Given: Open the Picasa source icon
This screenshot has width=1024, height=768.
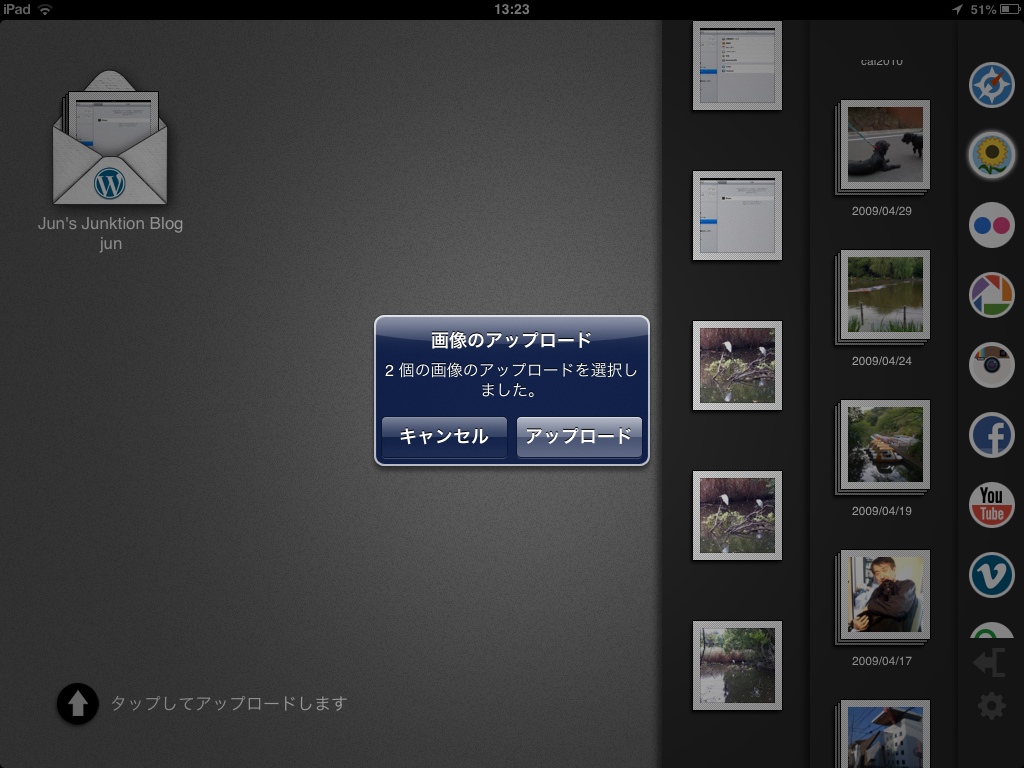Looking at the screenshot, I should pyautogui.click(x=991, y=295).
